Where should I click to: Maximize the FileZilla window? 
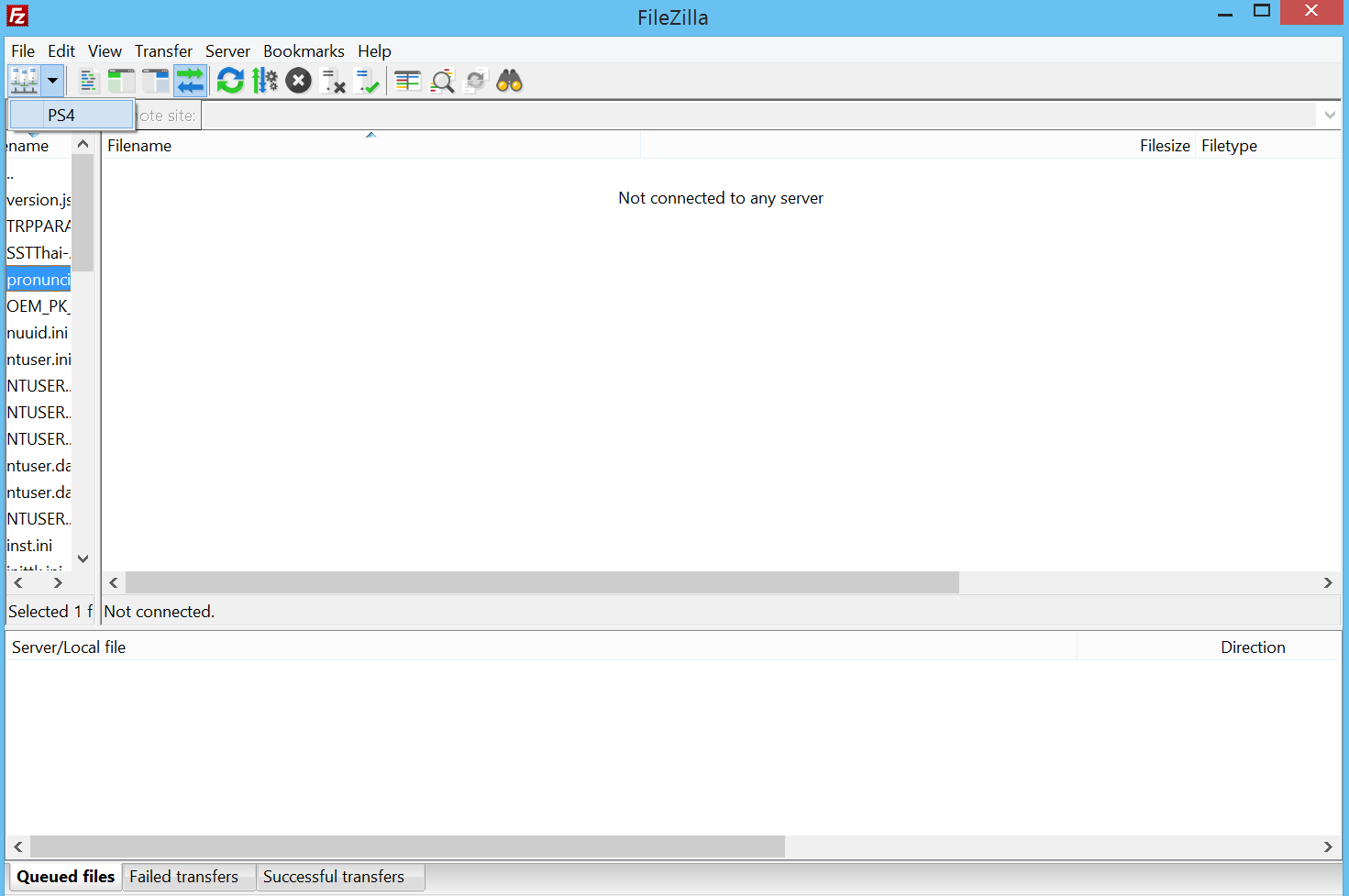1262,11
